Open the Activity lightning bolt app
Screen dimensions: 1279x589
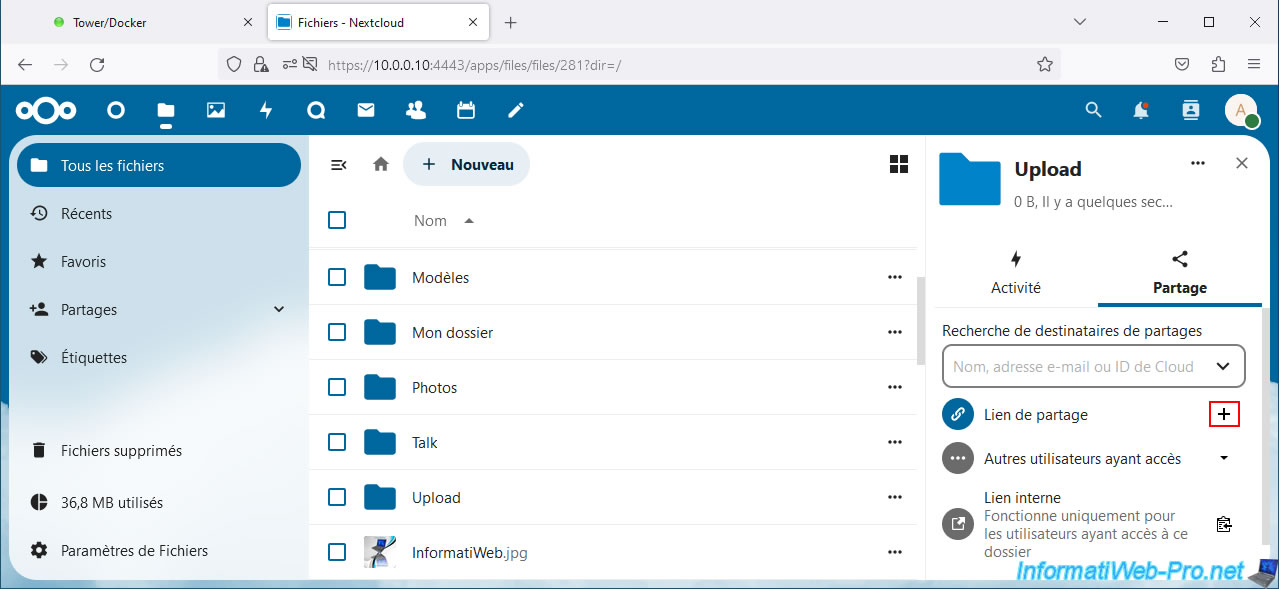266,110
